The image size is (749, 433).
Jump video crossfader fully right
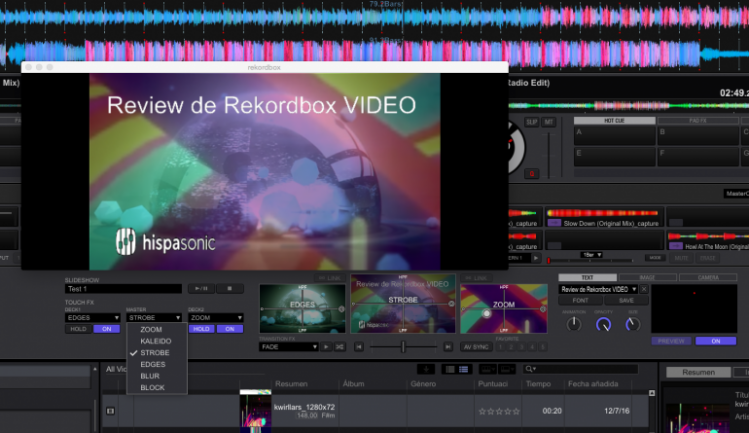tap(448, 347)
